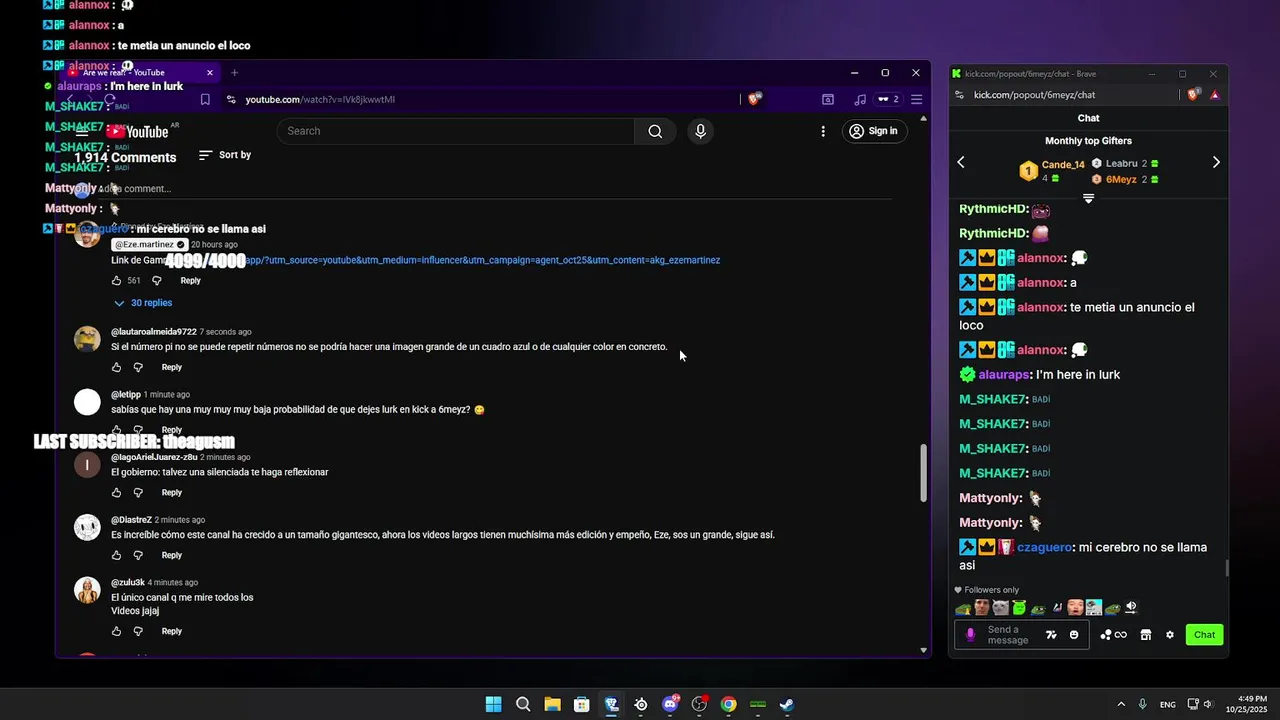Collapse the Monthly top Gifters panel handle
The width and height of the screenshot is (1280, 720).
click(x=1088, y=198)
